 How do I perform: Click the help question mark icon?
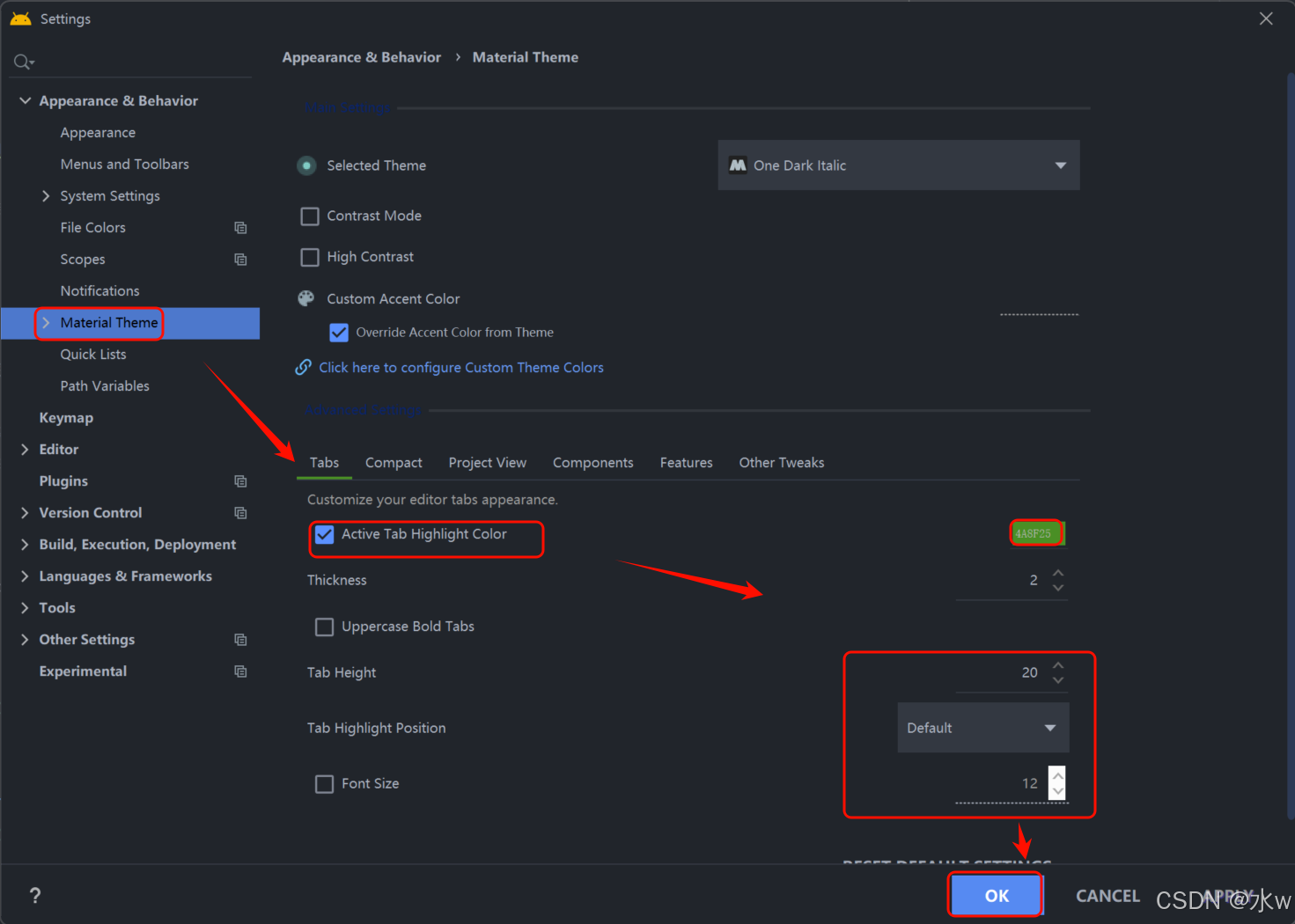(35, 895)
